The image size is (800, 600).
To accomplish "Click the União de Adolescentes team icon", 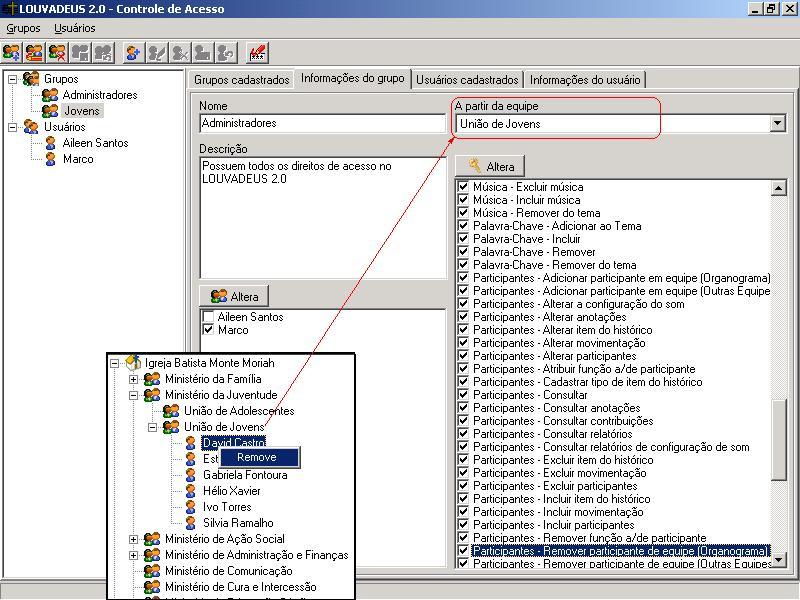I will (171, 411).
